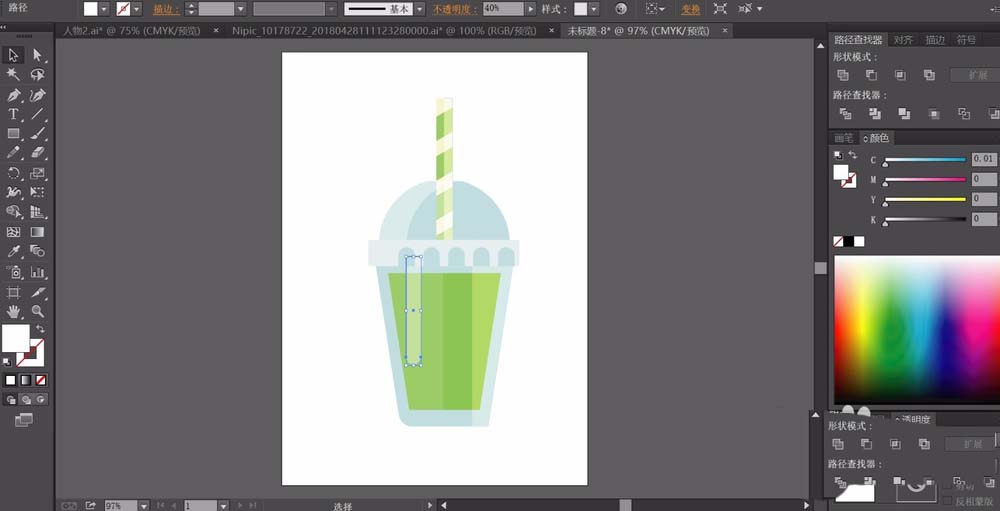Select the Artboard tool
The image size is (1000, 511).
[13, 292]
